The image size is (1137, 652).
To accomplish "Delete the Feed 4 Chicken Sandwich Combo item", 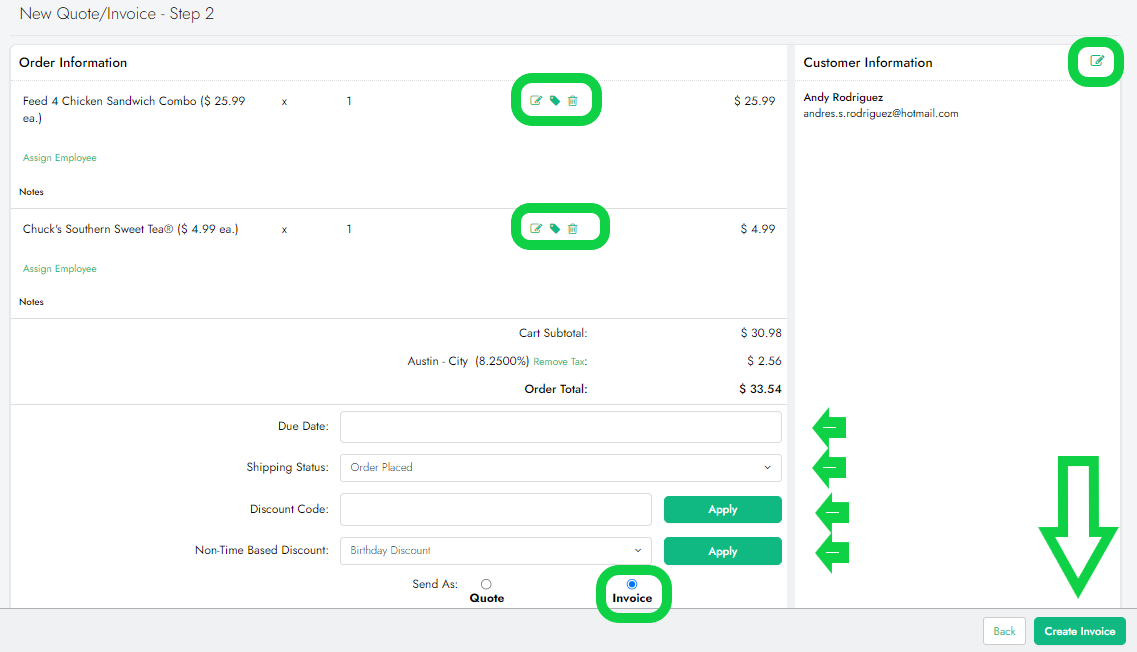I will [x=573, y=101].
